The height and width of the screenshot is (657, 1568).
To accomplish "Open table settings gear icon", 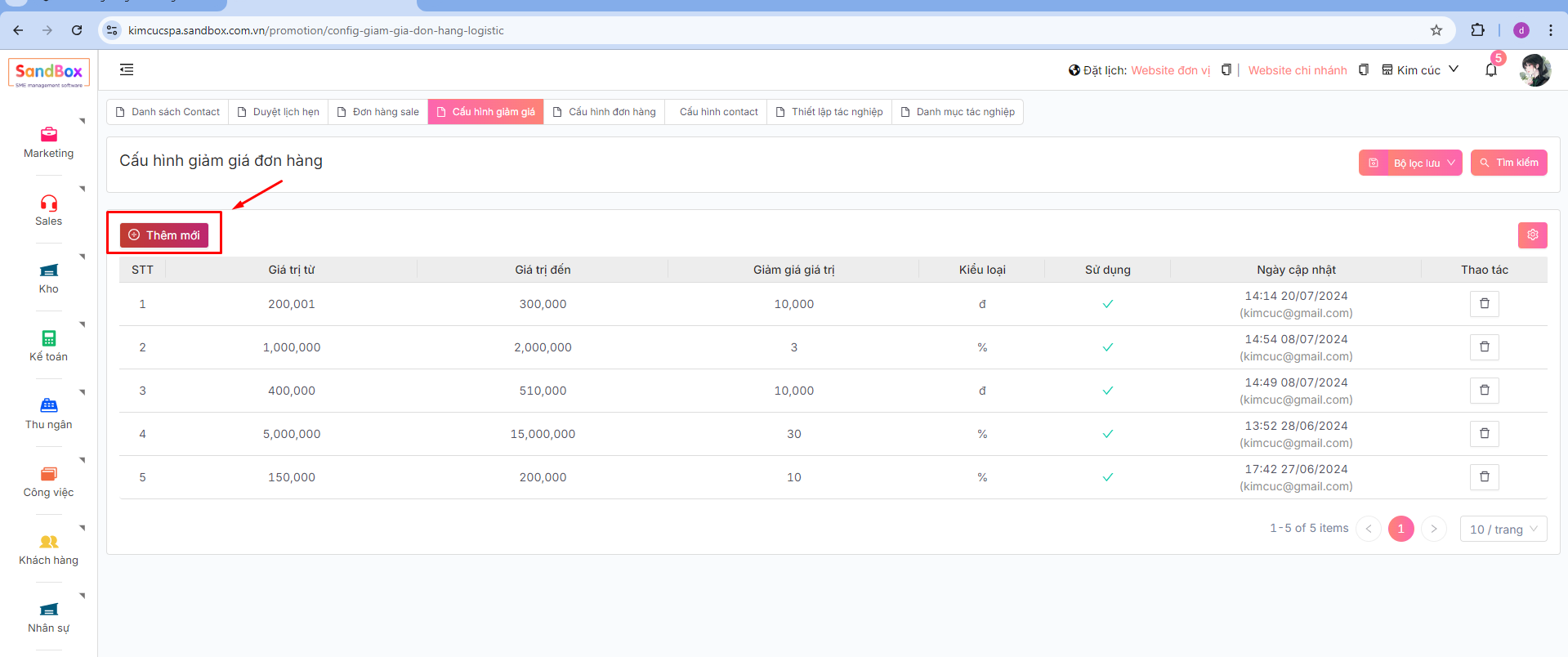I will pos(1532,235).
